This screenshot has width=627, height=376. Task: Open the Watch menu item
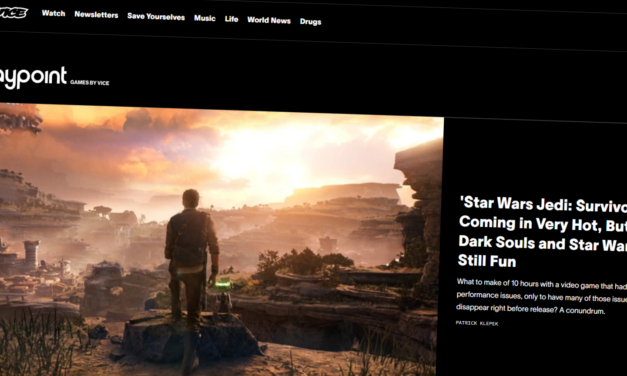(x=53, y=13)
